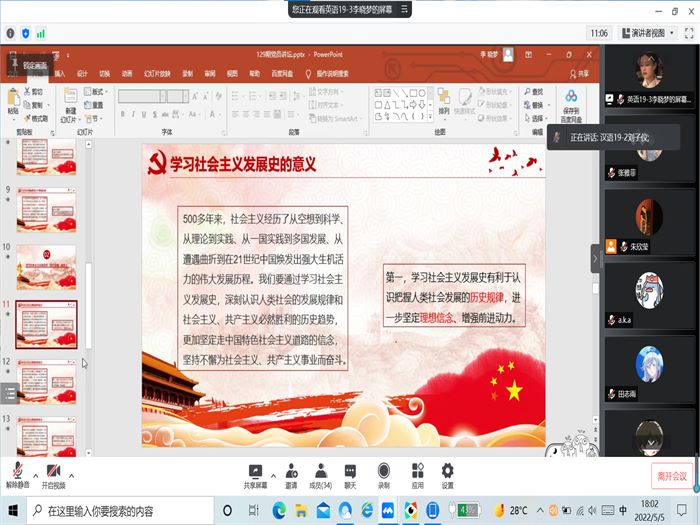Click the 邀请 invite icon
Image resolution: width=700 pixels, height=525 pixels.
291,474
